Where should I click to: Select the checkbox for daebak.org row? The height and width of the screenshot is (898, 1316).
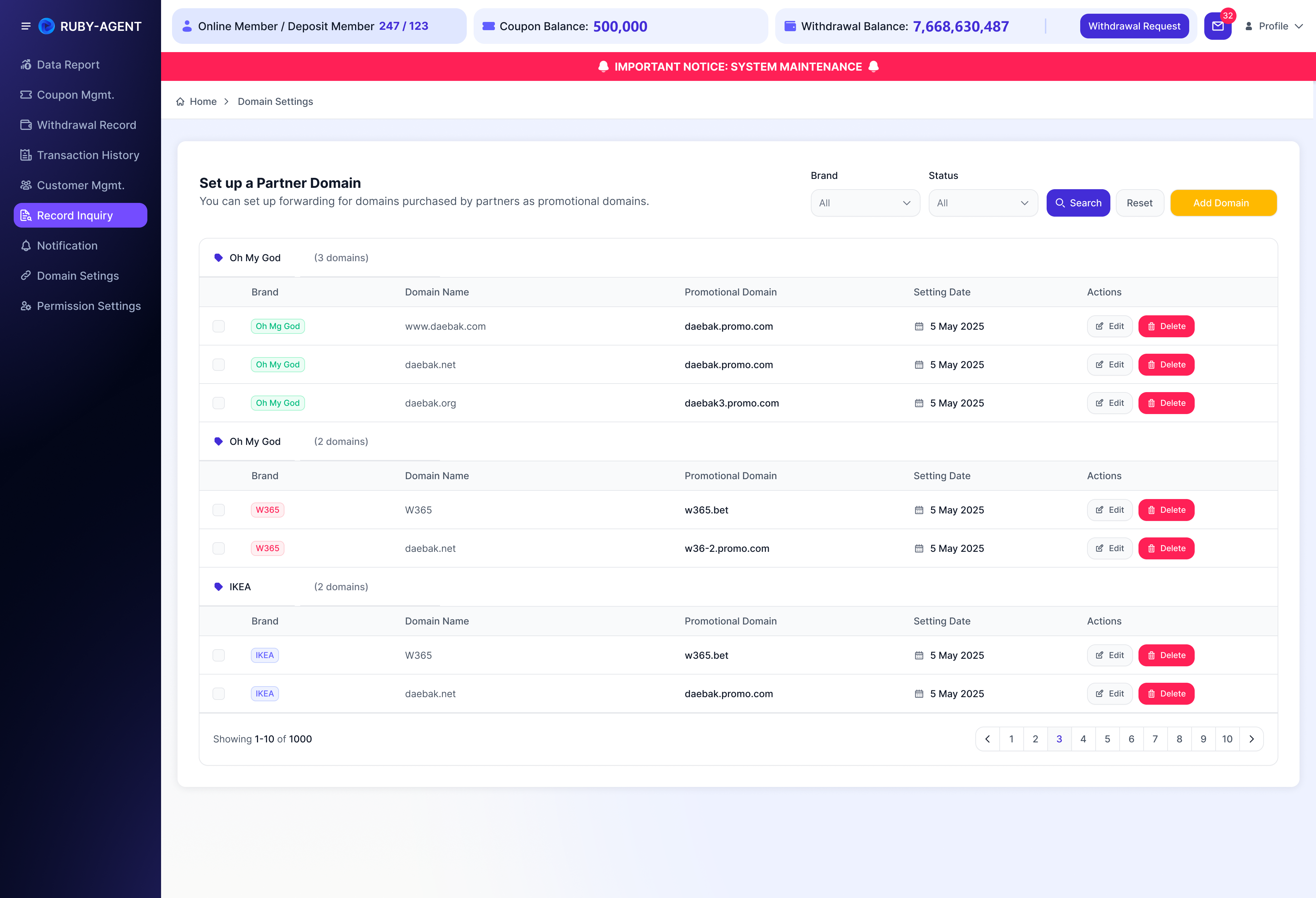(219, 403)
